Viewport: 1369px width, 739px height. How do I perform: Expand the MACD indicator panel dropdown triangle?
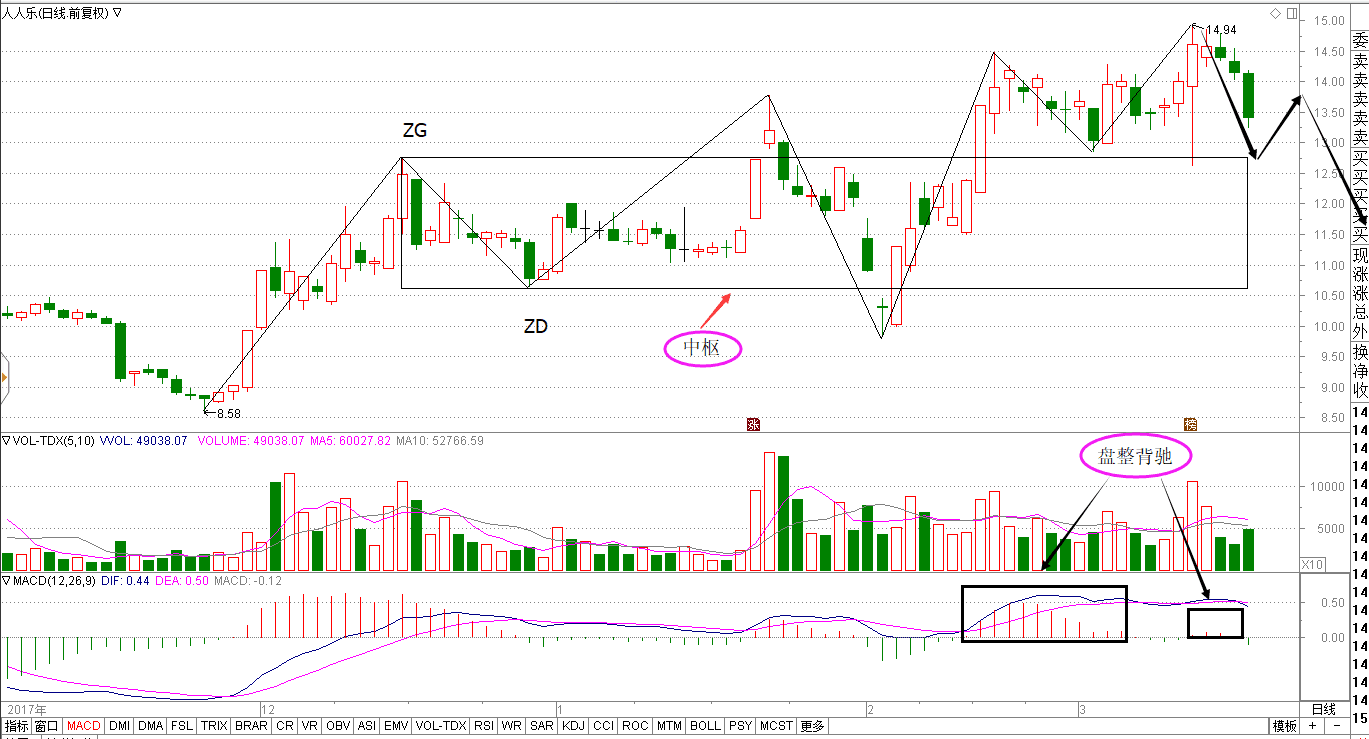coord(5,581)
